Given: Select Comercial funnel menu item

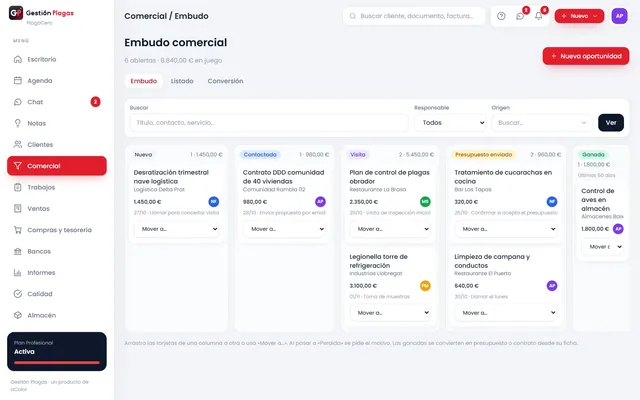Looking at the screenshot, I should 57,166.
